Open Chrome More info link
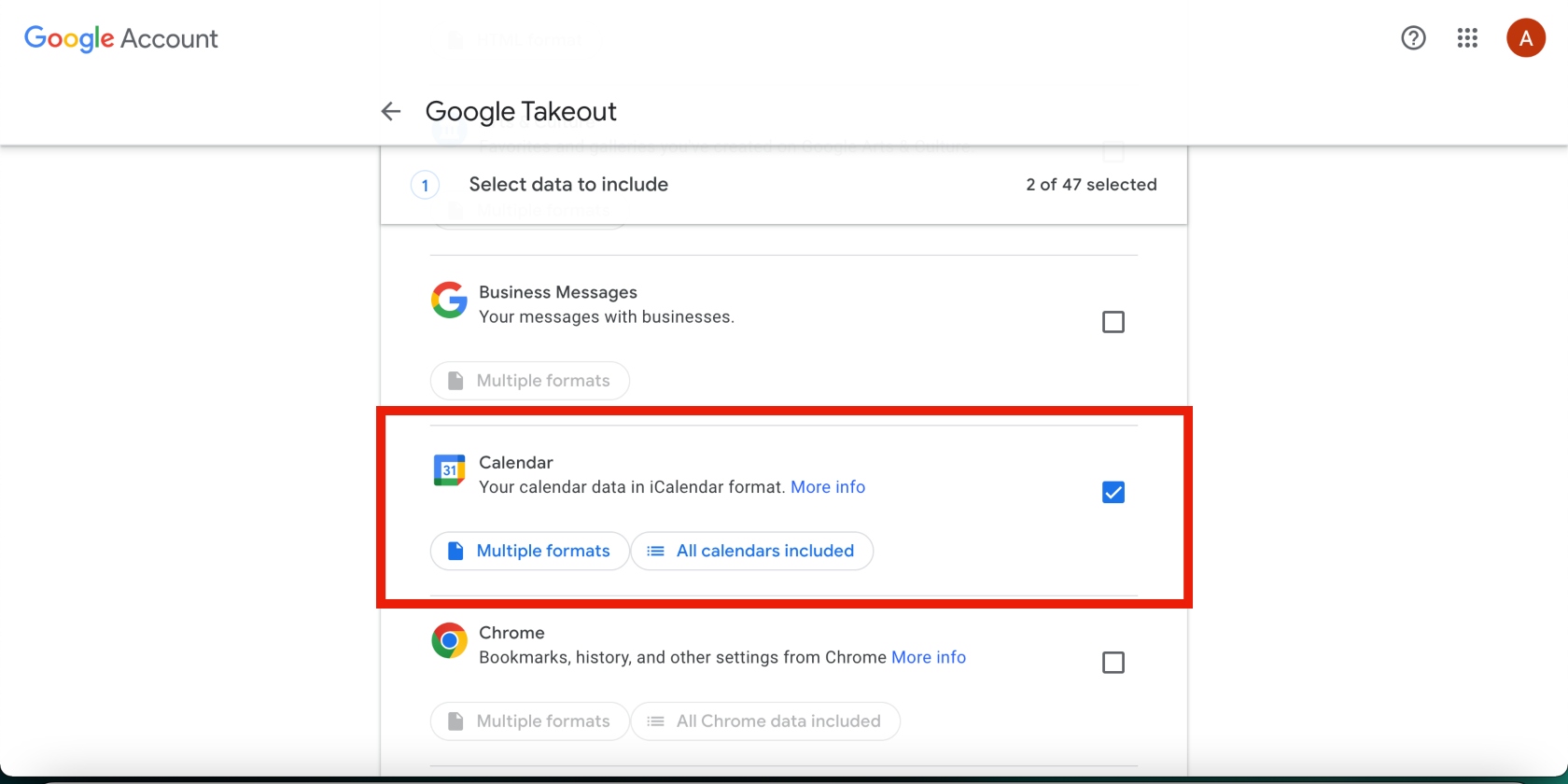 pyautogui.click(x=929, y=657)
